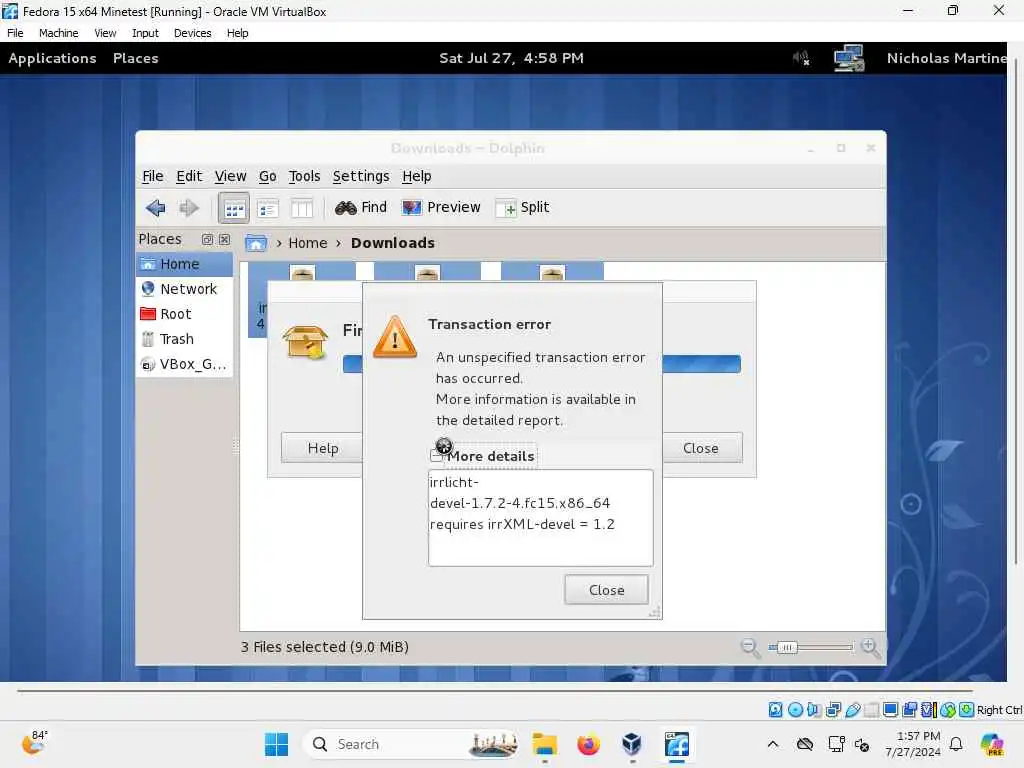Go forward with Dolphin's forward arrow
This screenshot has height=768, width=1024.
(x=189, y=208)
